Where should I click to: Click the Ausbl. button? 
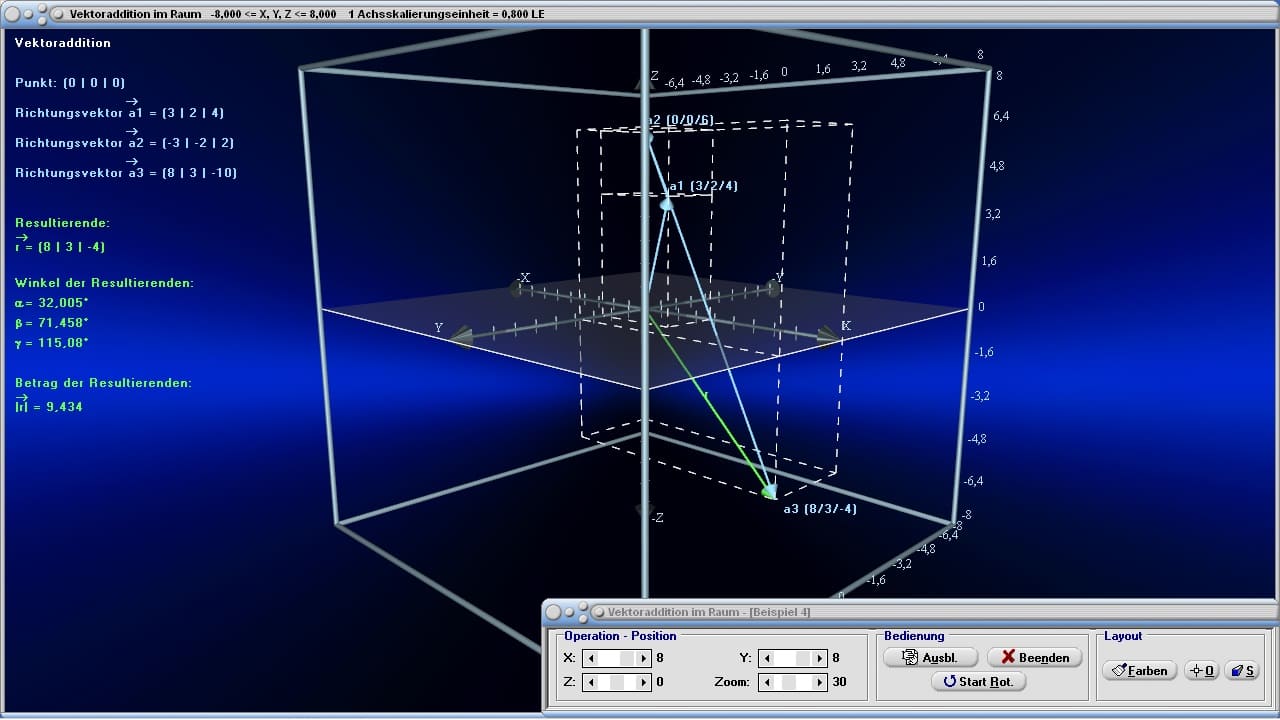[x=930, y=657]
